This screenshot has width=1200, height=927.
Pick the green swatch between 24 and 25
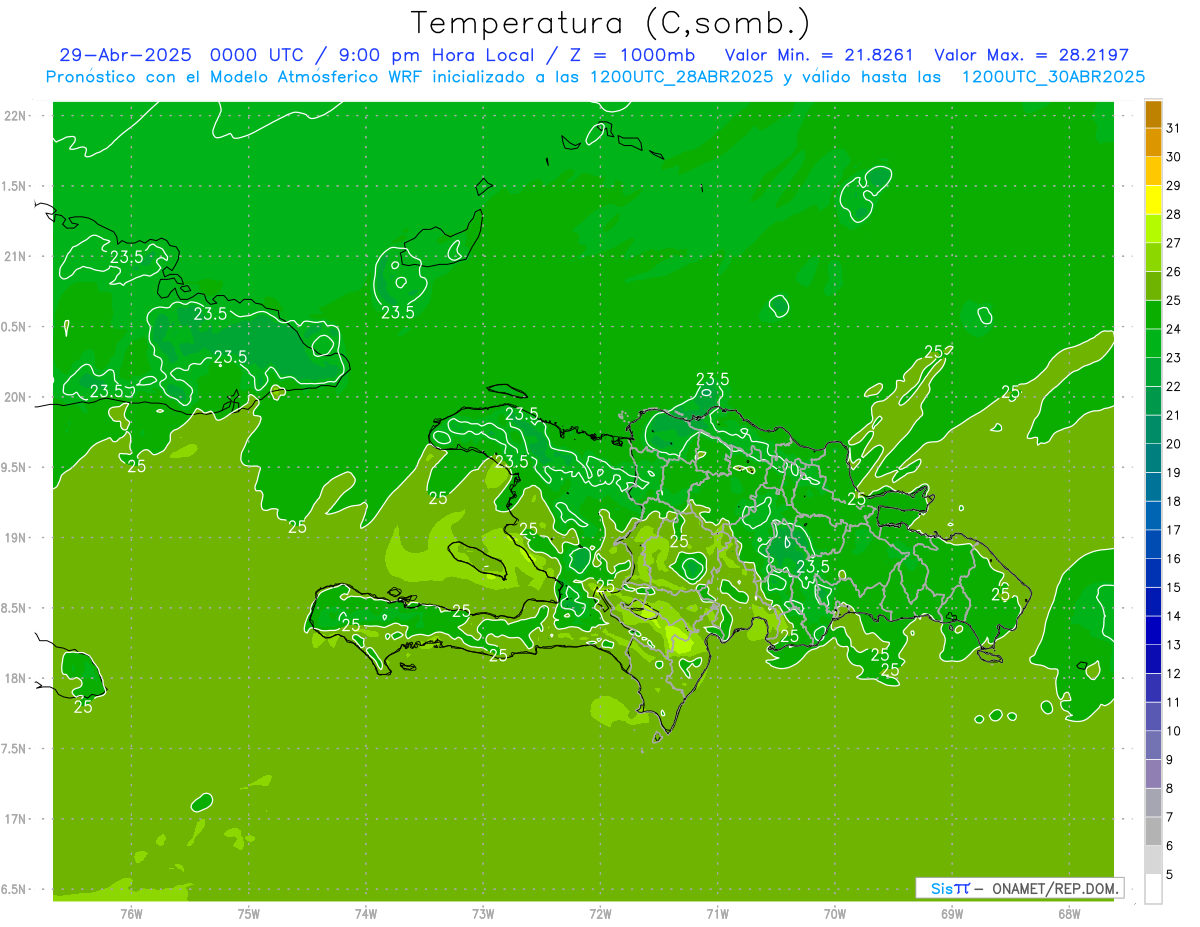(x=1153, y=315)
